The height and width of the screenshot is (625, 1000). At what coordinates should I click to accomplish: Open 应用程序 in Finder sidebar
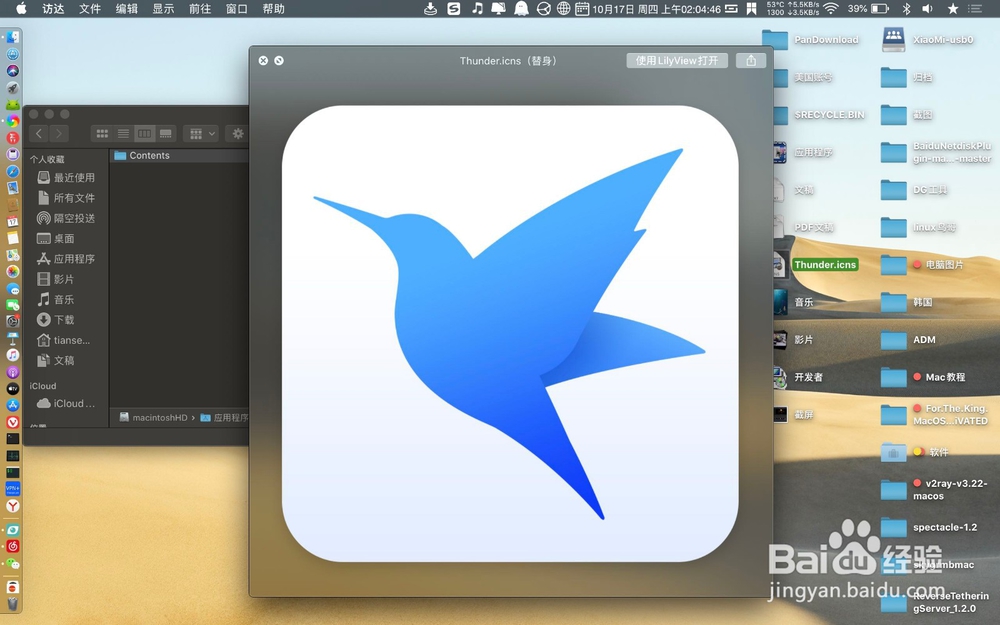click(66, 259)
